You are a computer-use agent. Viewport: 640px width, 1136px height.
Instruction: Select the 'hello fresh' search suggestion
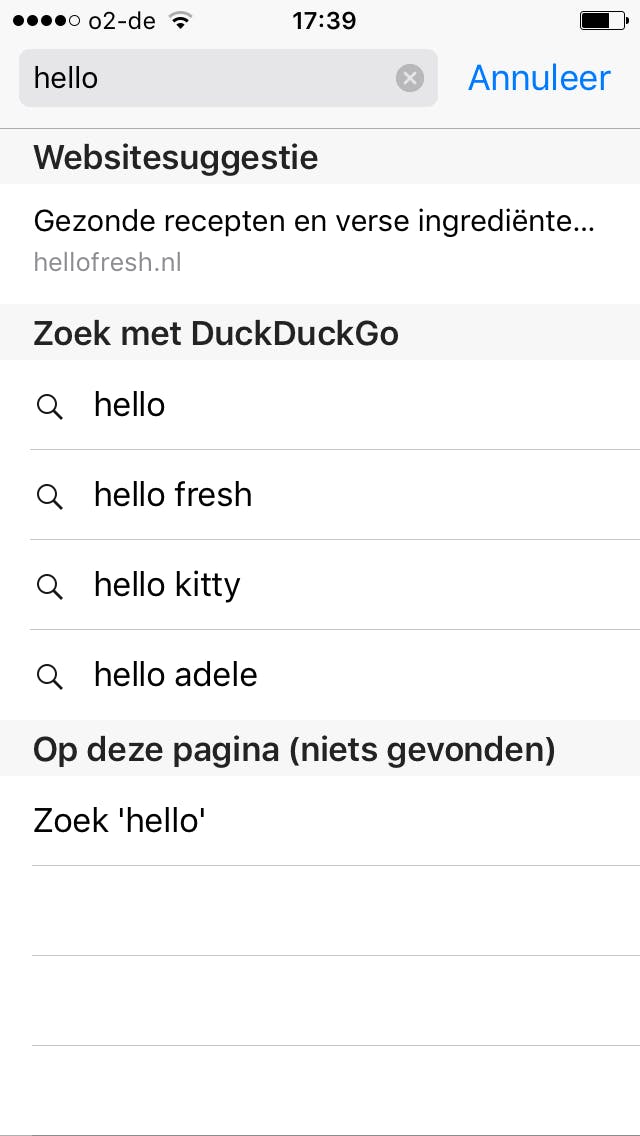pyautogui.click(x=173, y=495)
